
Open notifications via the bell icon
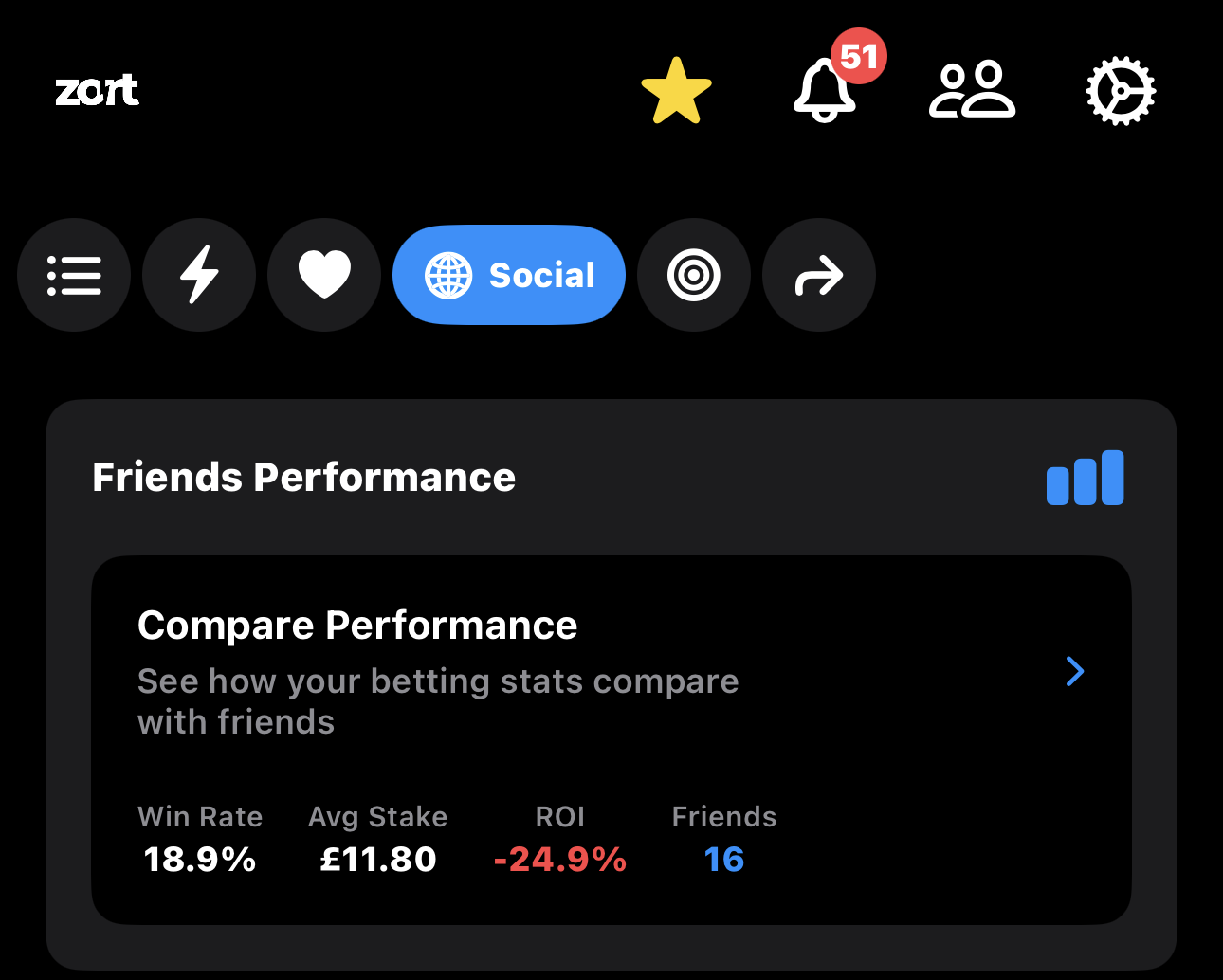(x=824, y=92)
